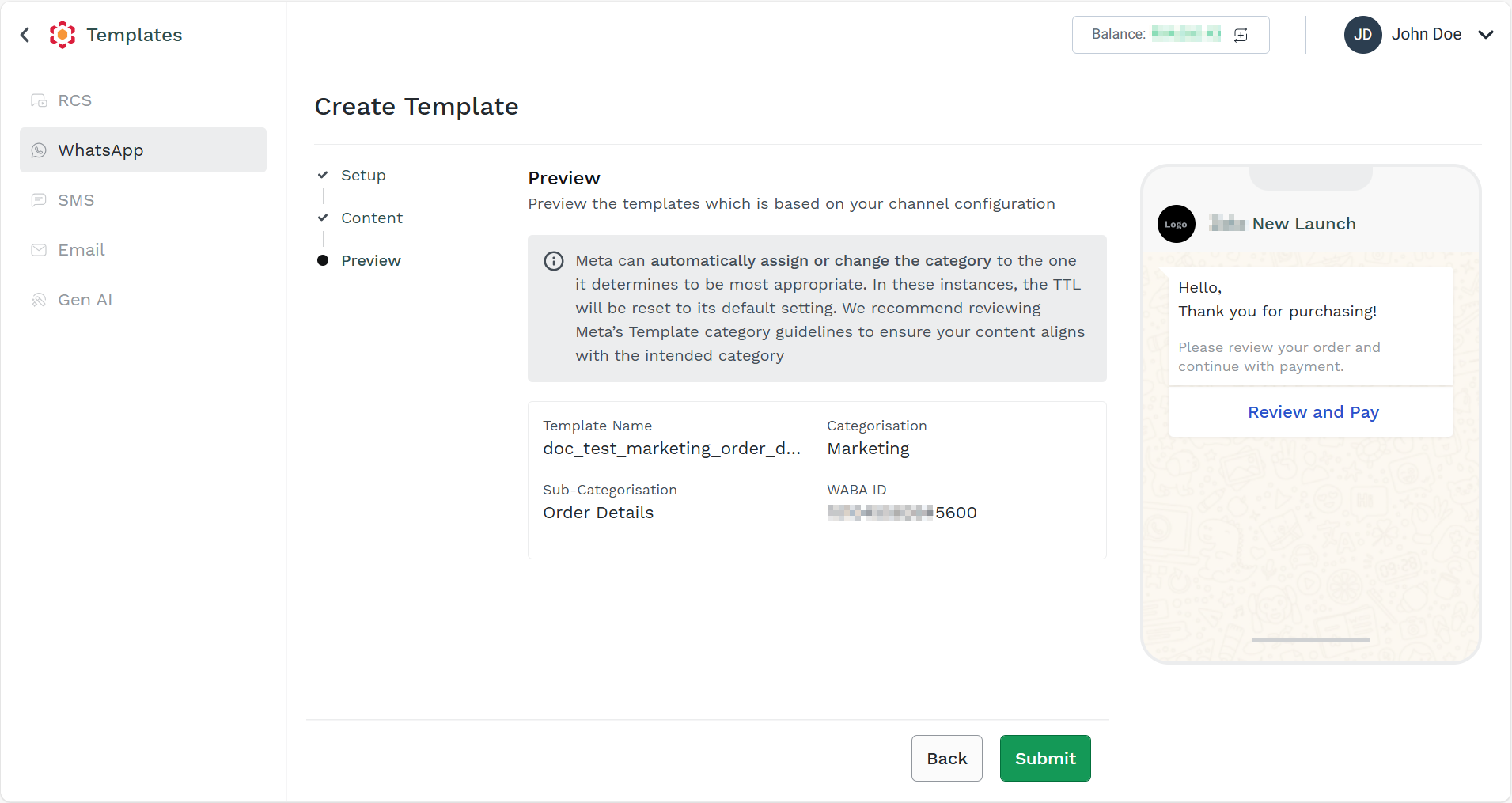Image resolution: width=1512 pixels, height=803 pixels.
Task: Click the Templates title text
Action: (x=135, y=35)
